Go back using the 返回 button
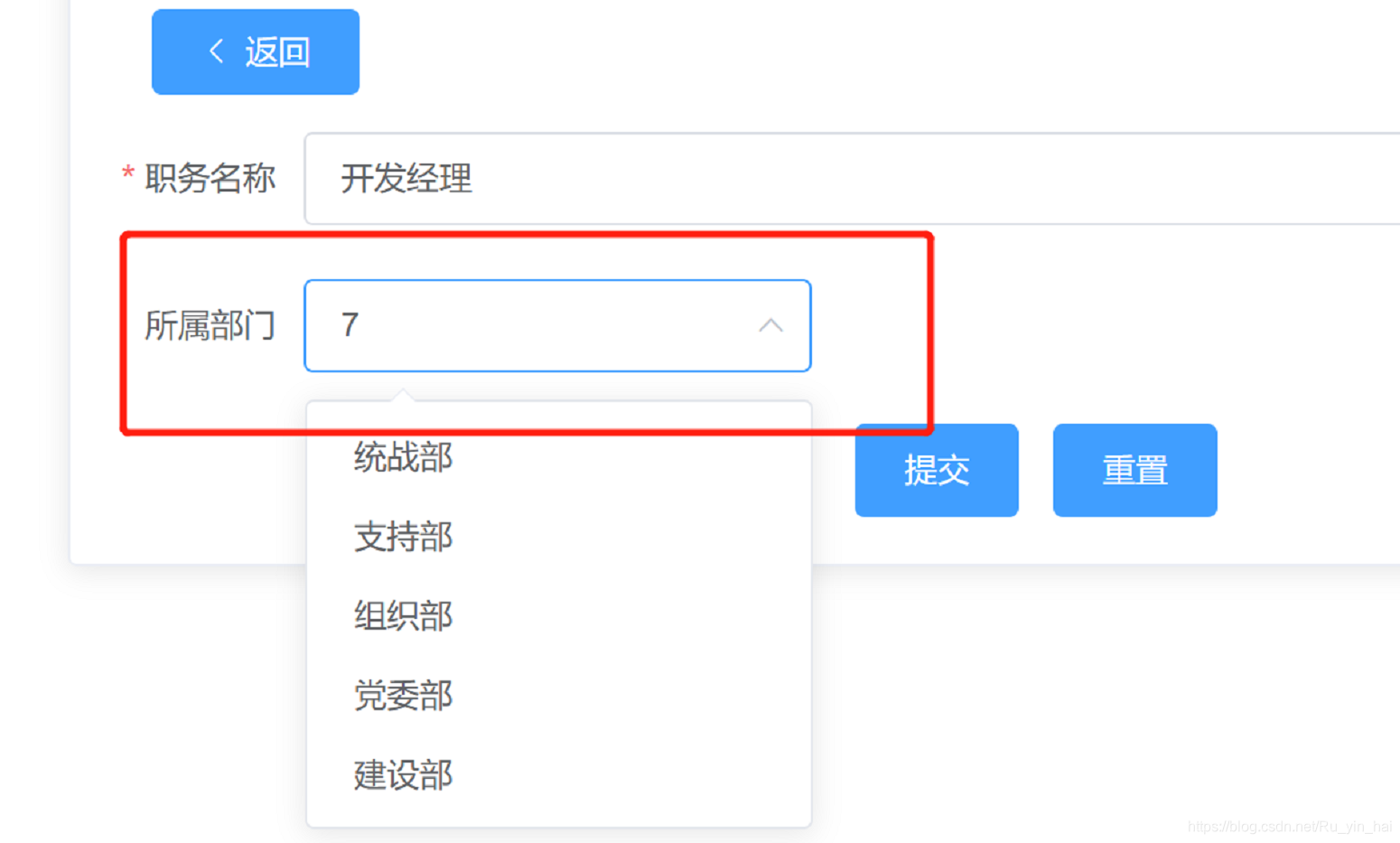Screen dimensions: 1400x843 [x=256, y=52]
